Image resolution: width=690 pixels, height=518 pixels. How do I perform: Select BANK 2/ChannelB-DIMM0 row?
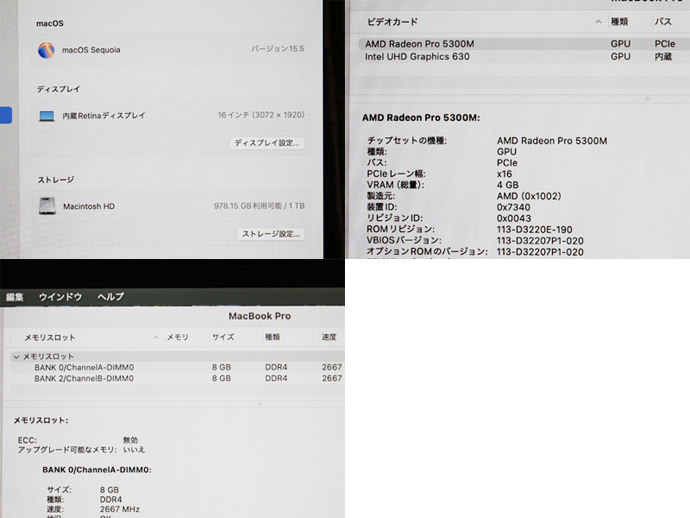click(177, 378)
